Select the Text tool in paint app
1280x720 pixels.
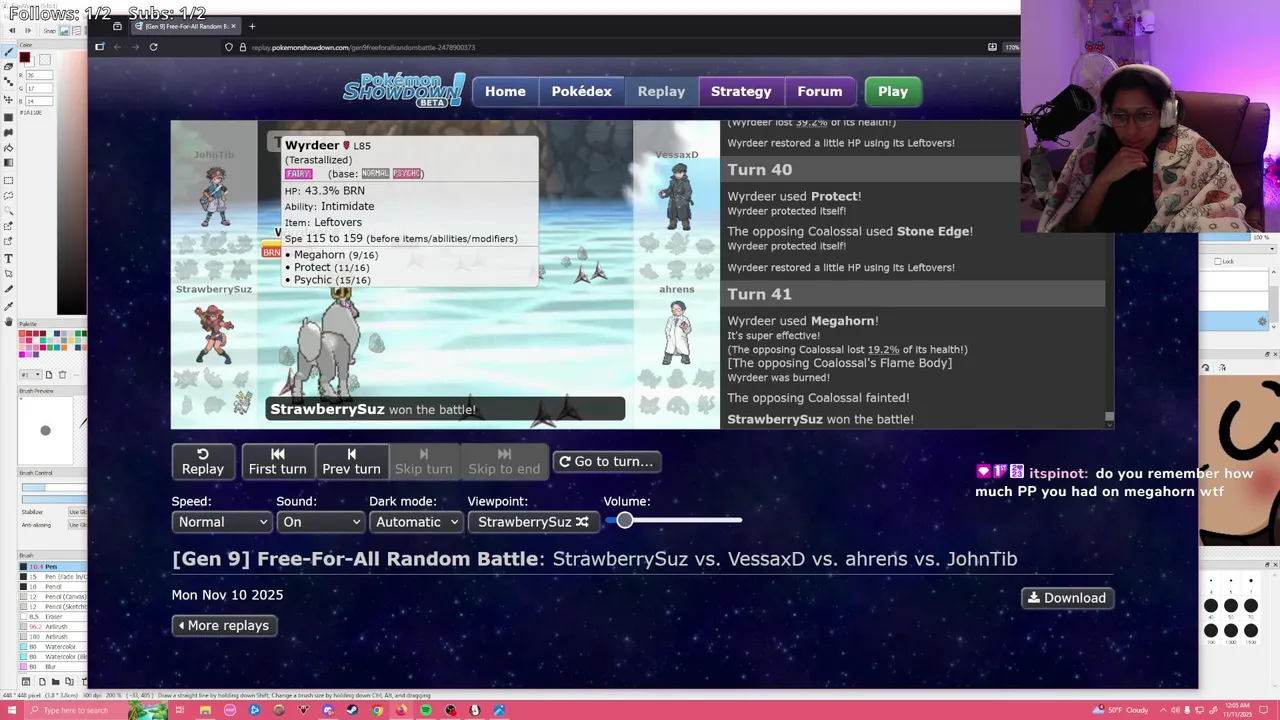(8, 259)
